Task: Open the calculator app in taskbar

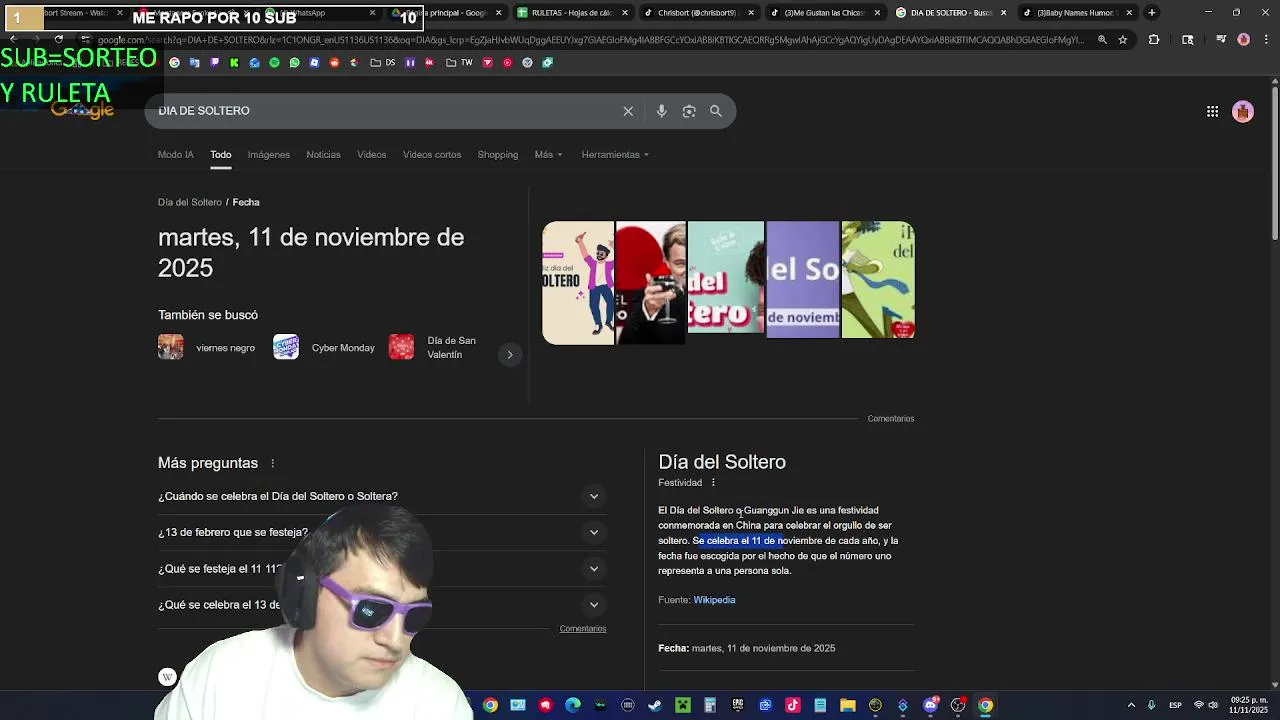Action: 710,705
